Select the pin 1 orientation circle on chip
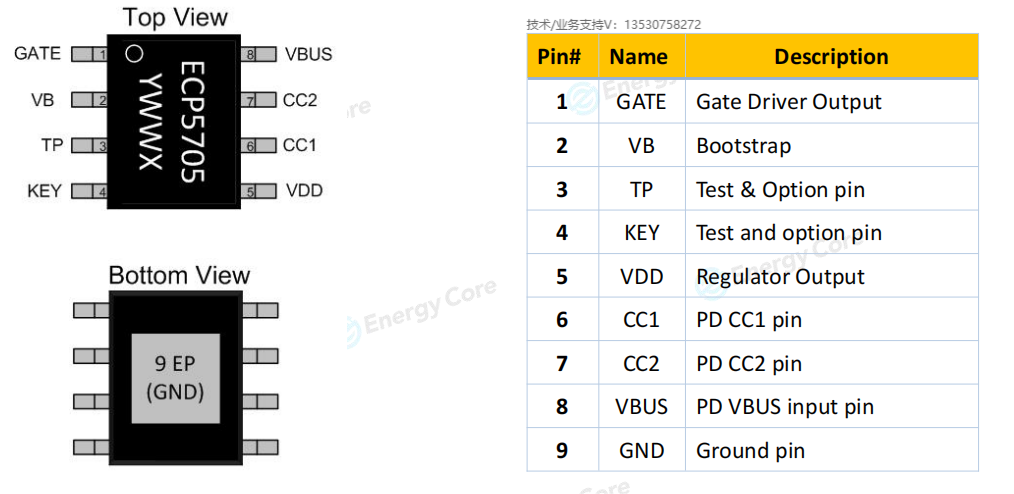The height and width of the screenshot is (494, 1014). [134, 54]
